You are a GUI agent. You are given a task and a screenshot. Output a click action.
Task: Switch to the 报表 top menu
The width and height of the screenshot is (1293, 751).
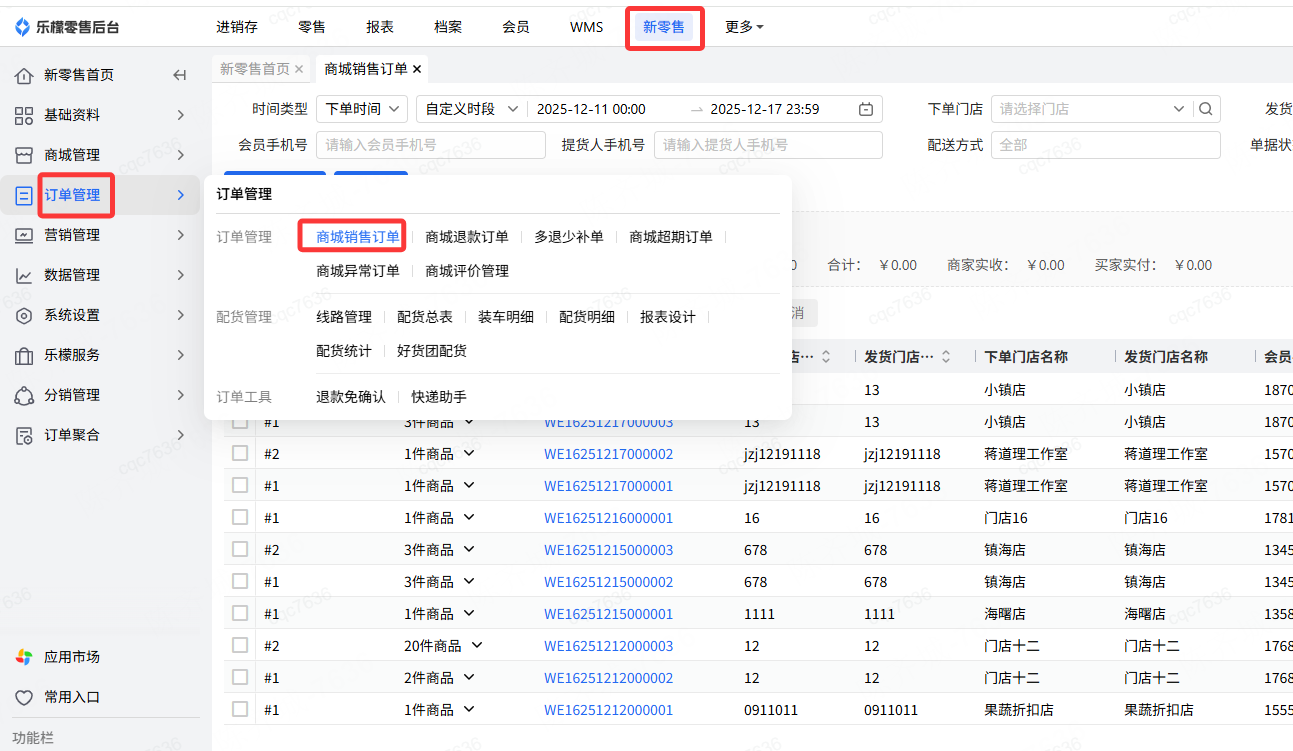(379, 27)
